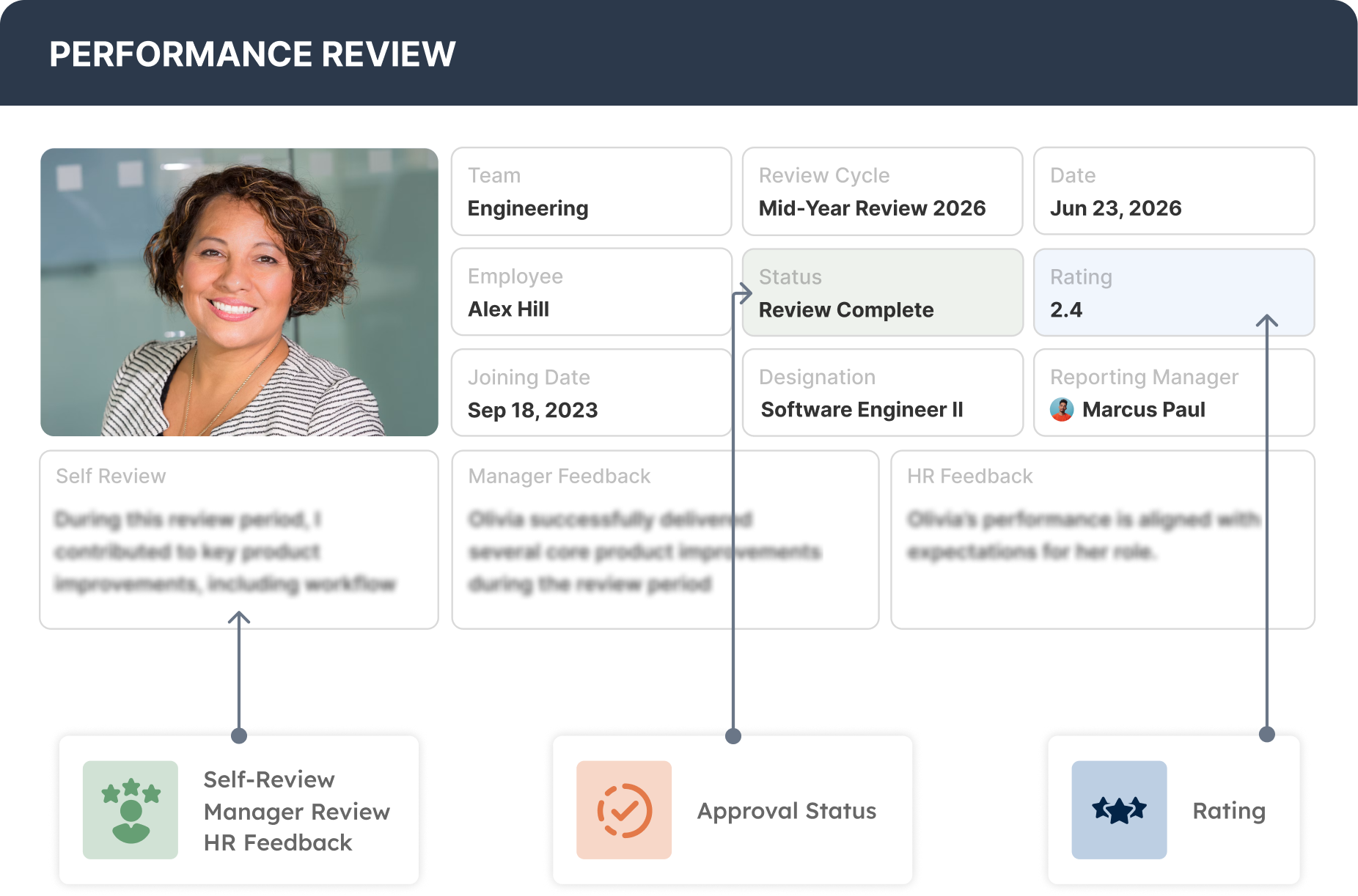1358x896 pixels.
Task: Open the Self Review text box
Action: [x=239, y=540]
